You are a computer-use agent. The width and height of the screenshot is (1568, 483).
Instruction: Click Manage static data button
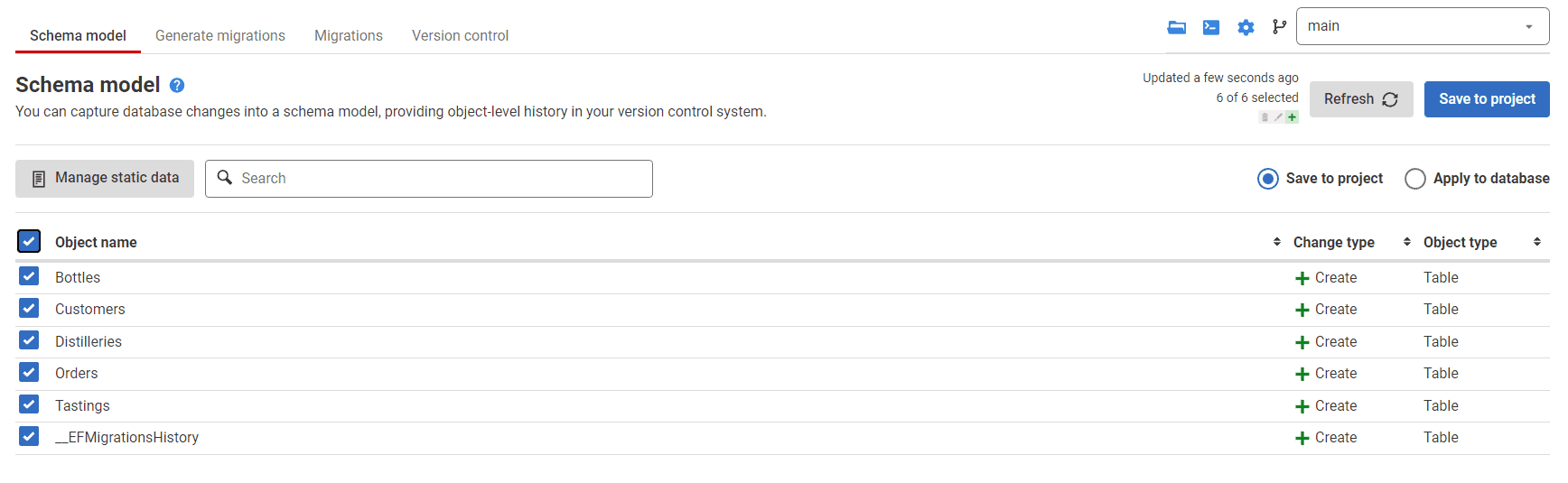point(105,179)
